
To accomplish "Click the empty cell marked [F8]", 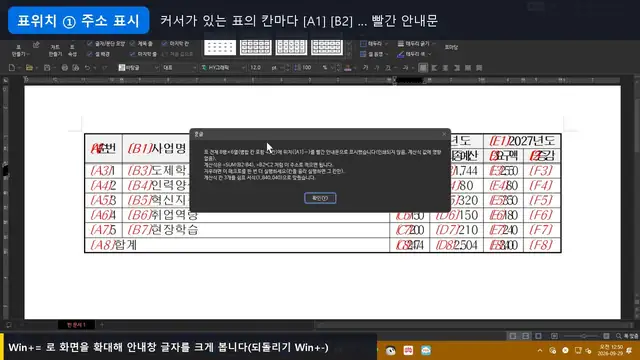I will 542,245.
